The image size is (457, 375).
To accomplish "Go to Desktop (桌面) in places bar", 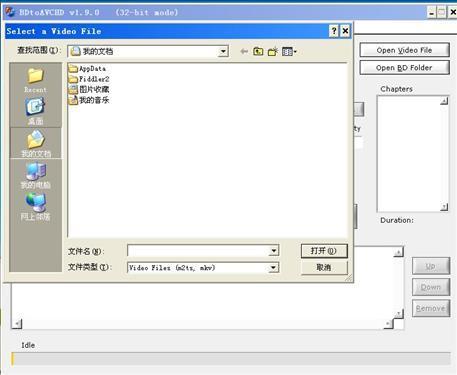I will click(35, 111).
